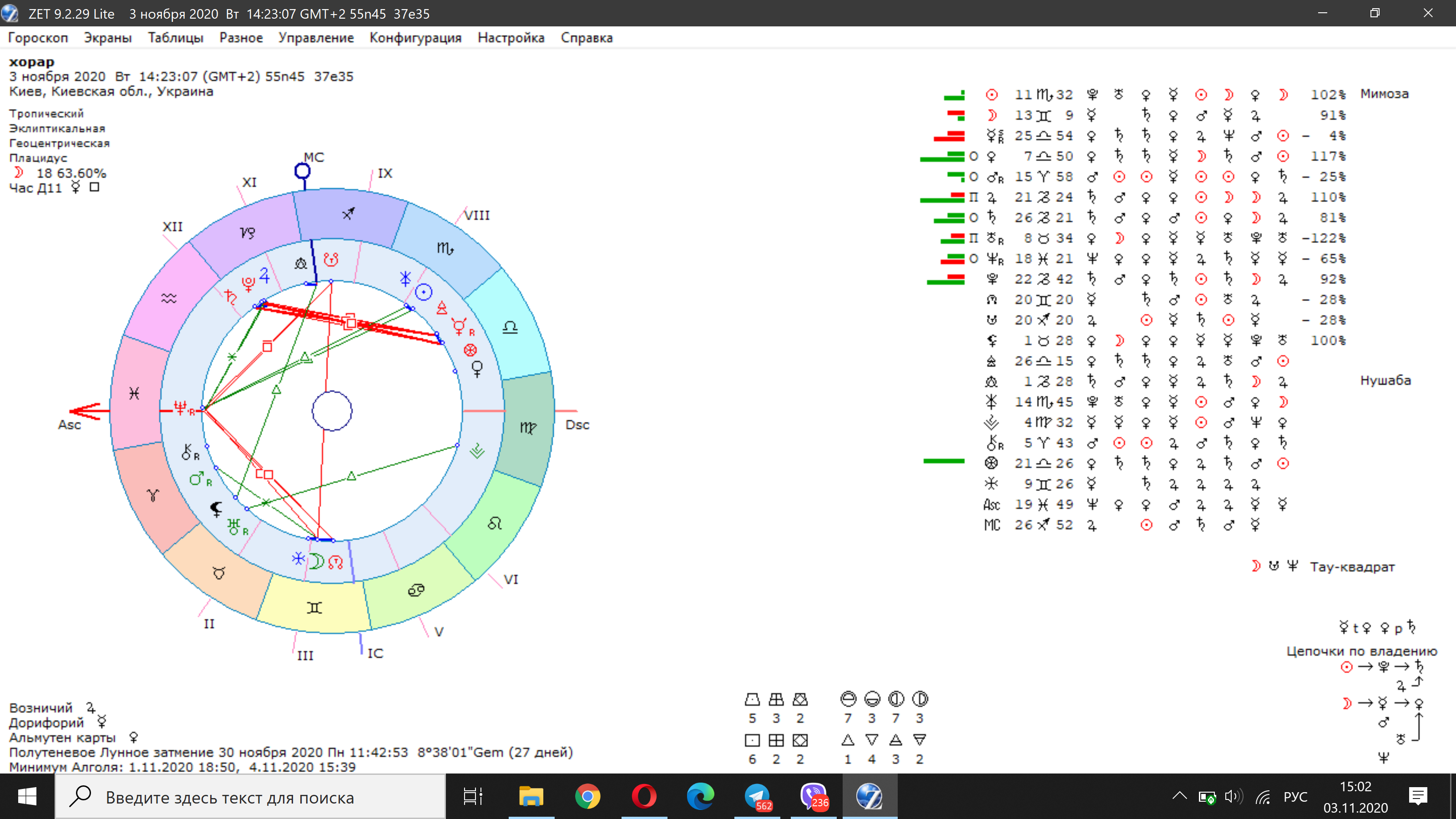The width and height of the screenshot is (1456, 819).
Task: Click the Venus glyph in the chart wheel
Action: click(x=477, y=369)
